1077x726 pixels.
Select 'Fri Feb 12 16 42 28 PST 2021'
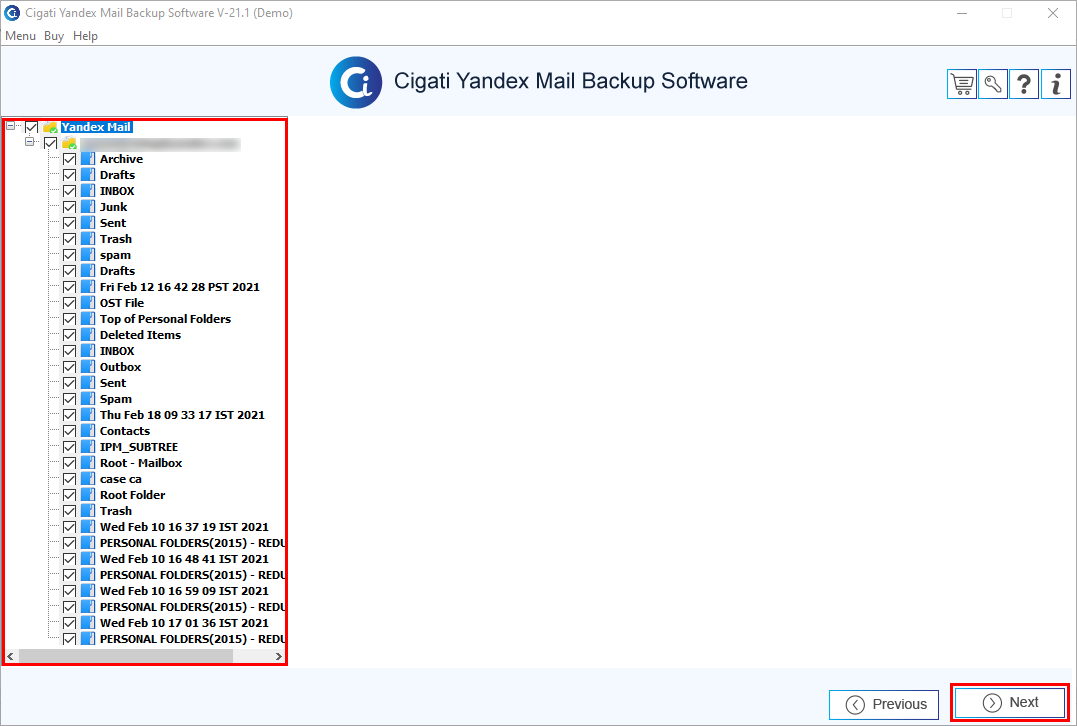(x=180, y=287)
